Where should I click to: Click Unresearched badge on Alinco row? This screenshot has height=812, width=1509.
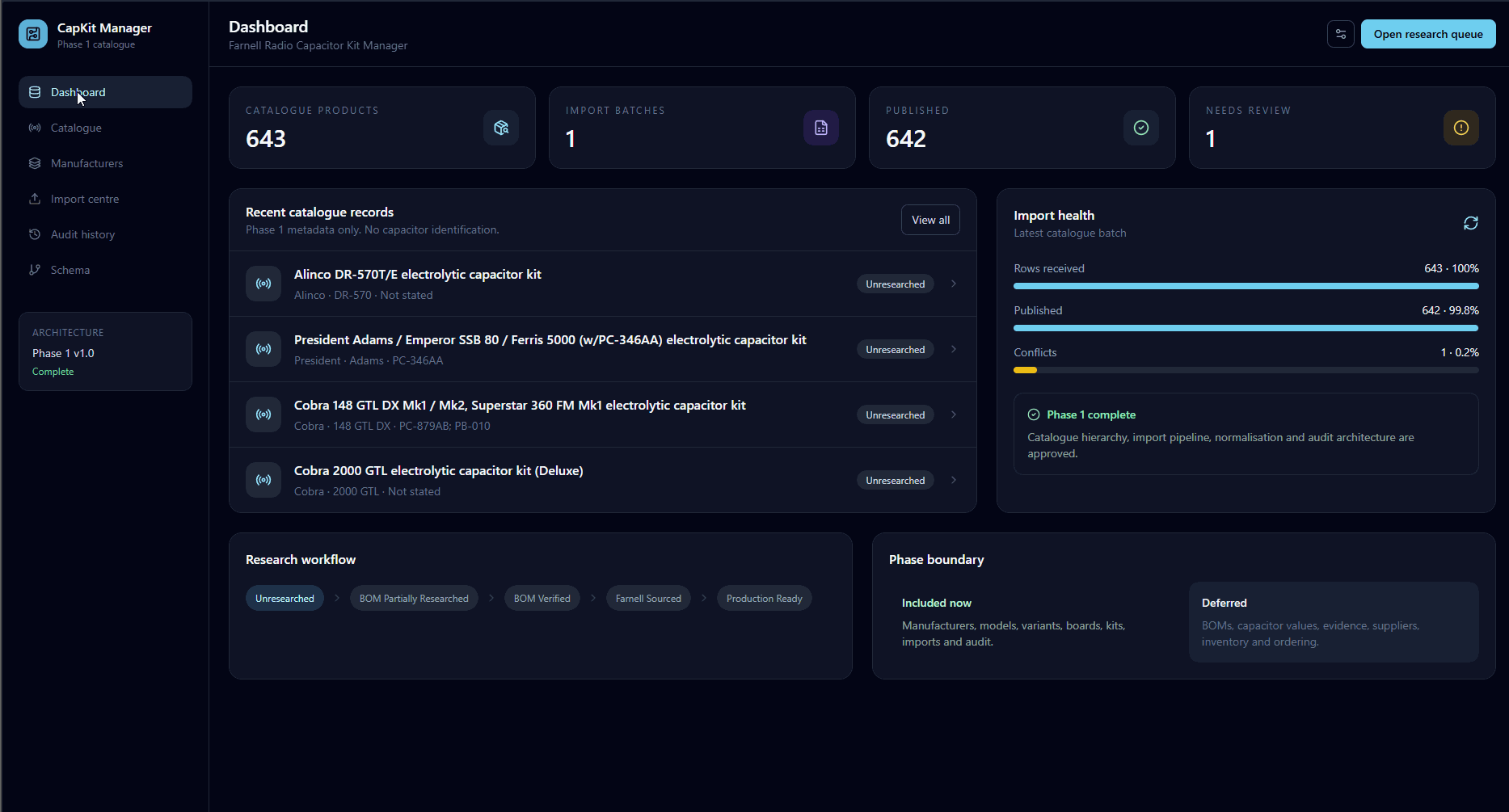pos(895,284)
